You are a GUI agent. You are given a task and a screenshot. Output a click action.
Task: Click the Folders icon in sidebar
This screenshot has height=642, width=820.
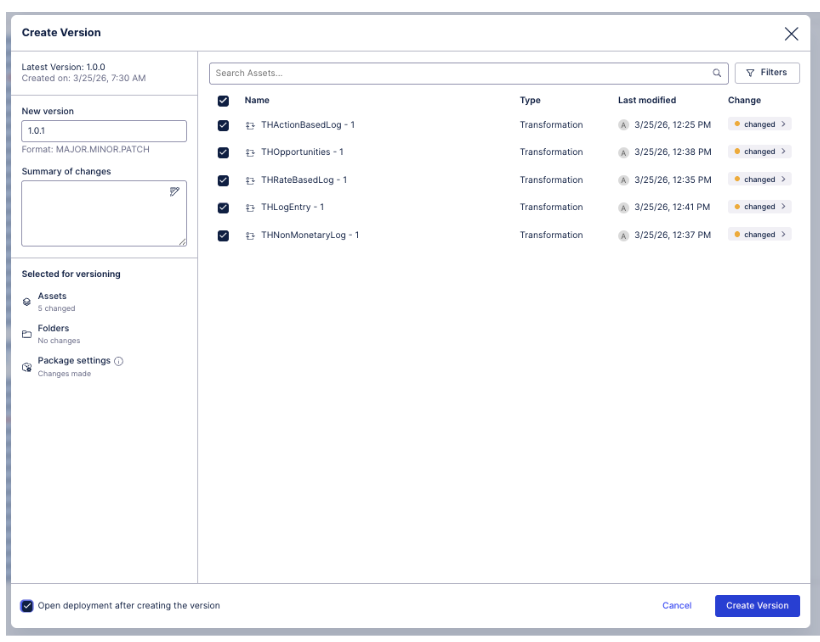27,334
